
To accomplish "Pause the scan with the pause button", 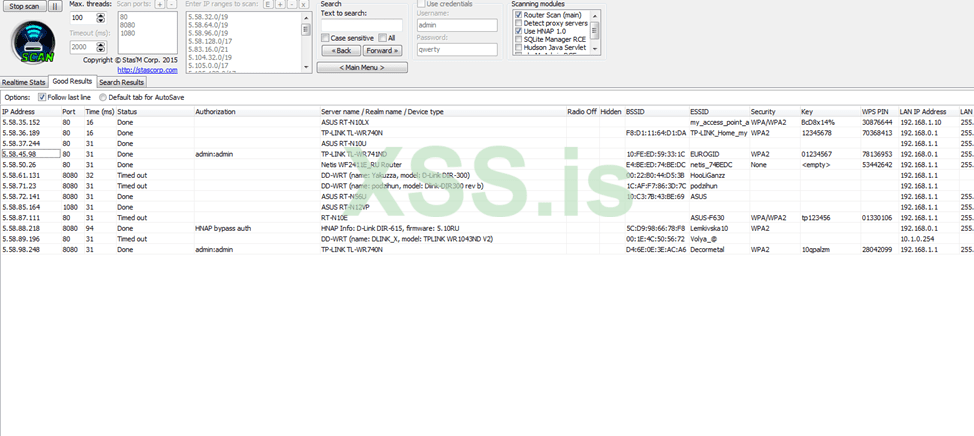I will (55, 6).
